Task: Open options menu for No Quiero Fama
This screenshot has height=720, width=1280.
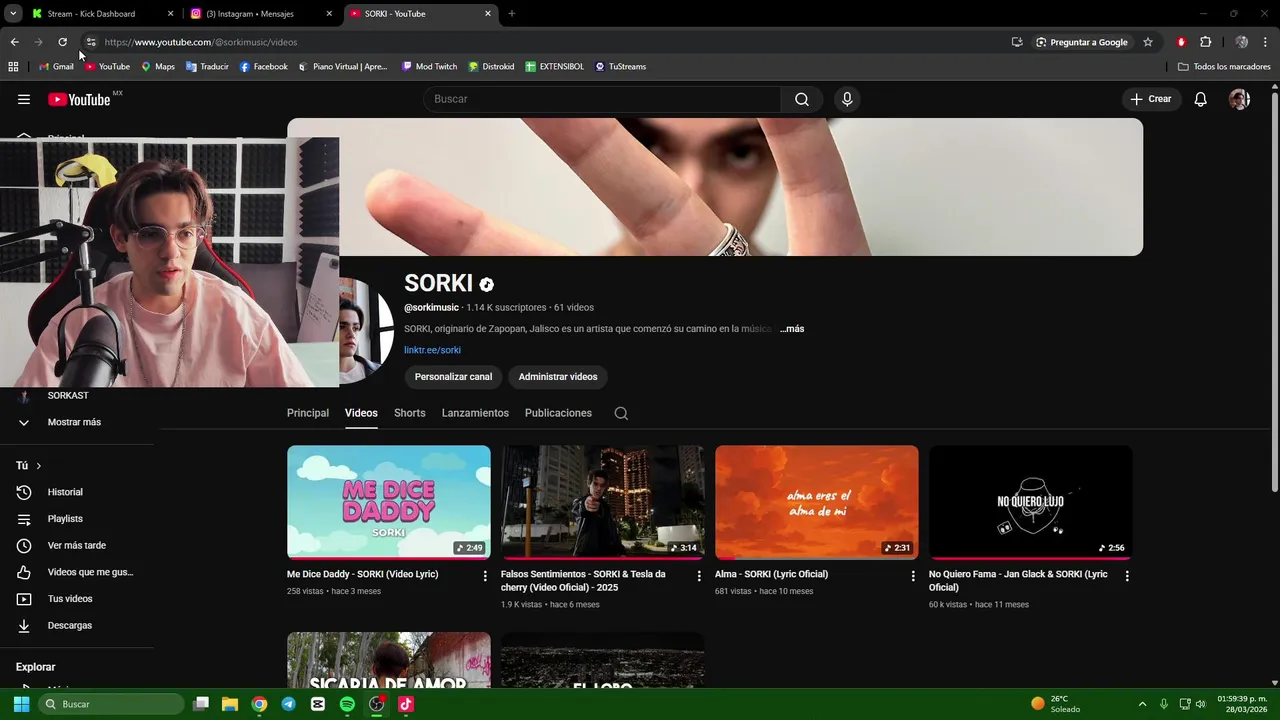Action: pos(1127,576)
